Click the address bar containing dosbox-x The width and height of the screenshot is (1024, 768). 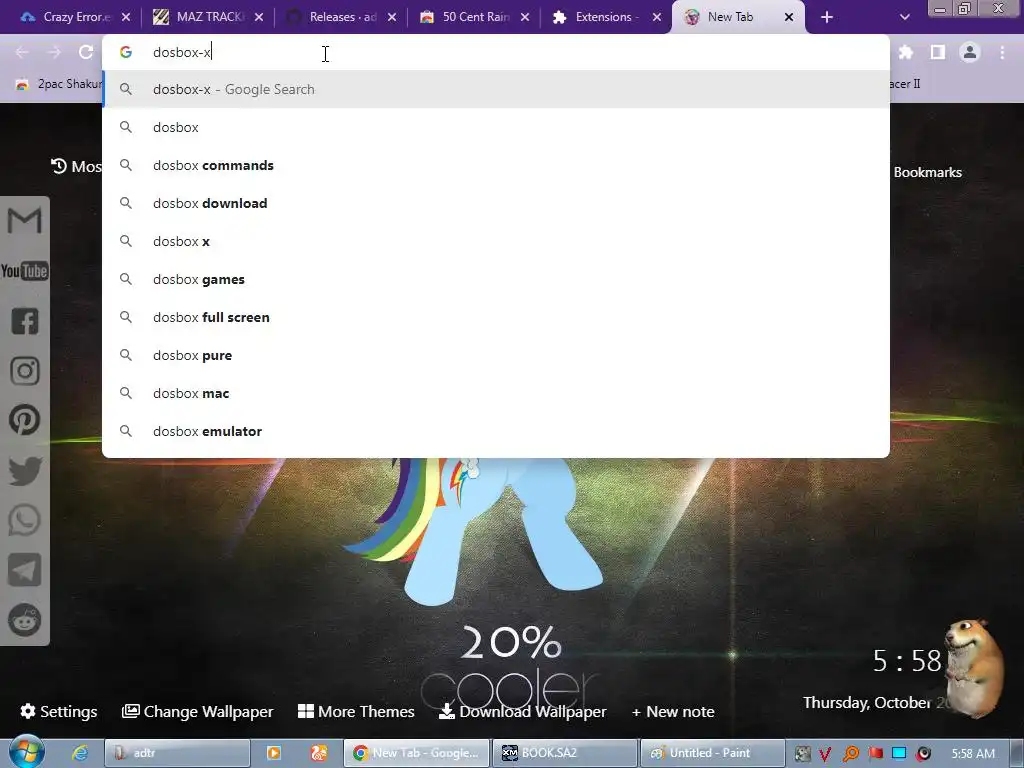(496, 52)
